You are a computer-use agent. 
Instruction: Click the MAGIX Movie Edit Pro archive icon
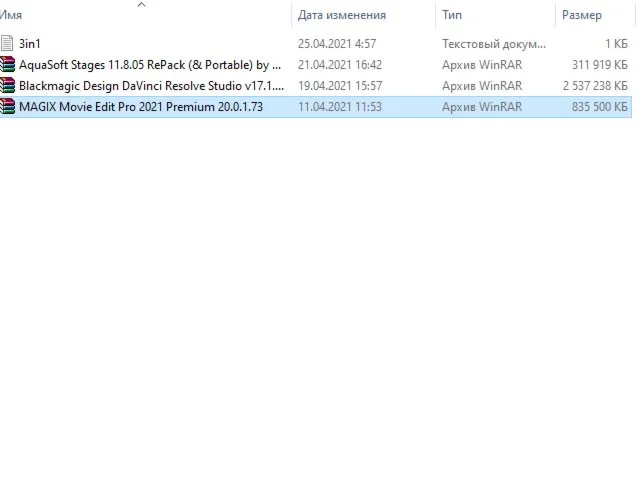[x=7, y=107]
